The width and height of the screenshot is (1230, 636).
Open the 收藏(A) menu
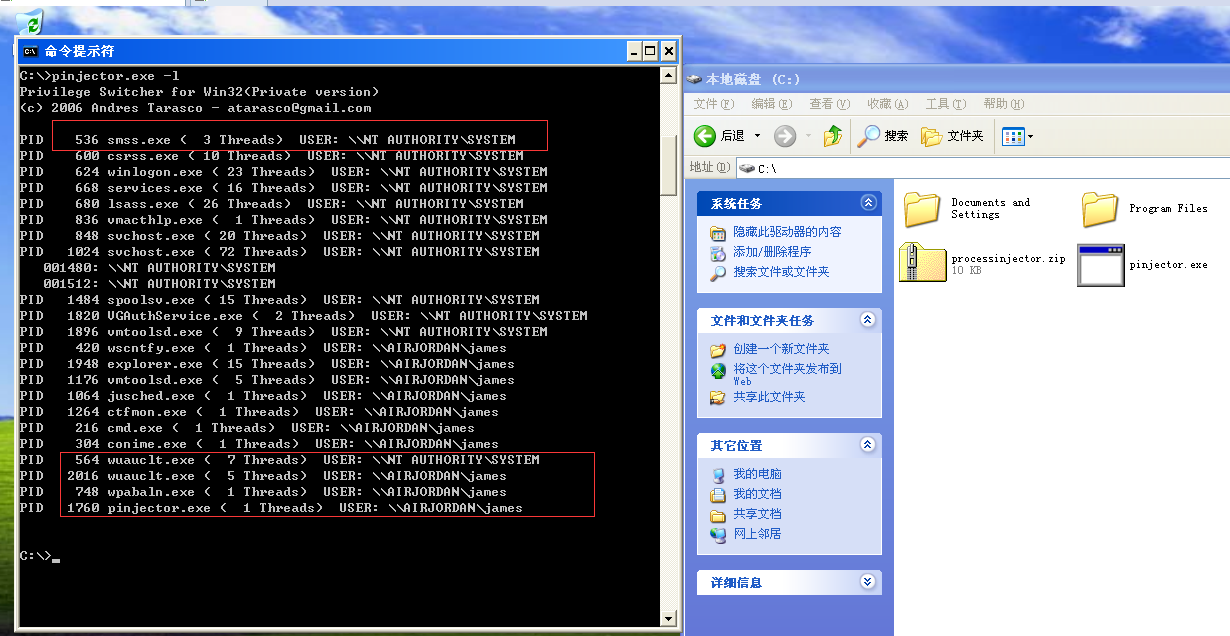point(887,104)
